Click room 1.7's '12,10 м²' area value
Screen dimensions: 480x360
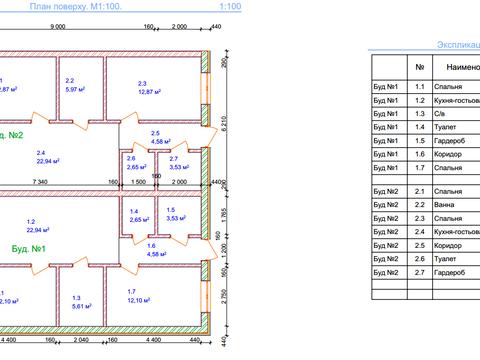click(139, 300)
